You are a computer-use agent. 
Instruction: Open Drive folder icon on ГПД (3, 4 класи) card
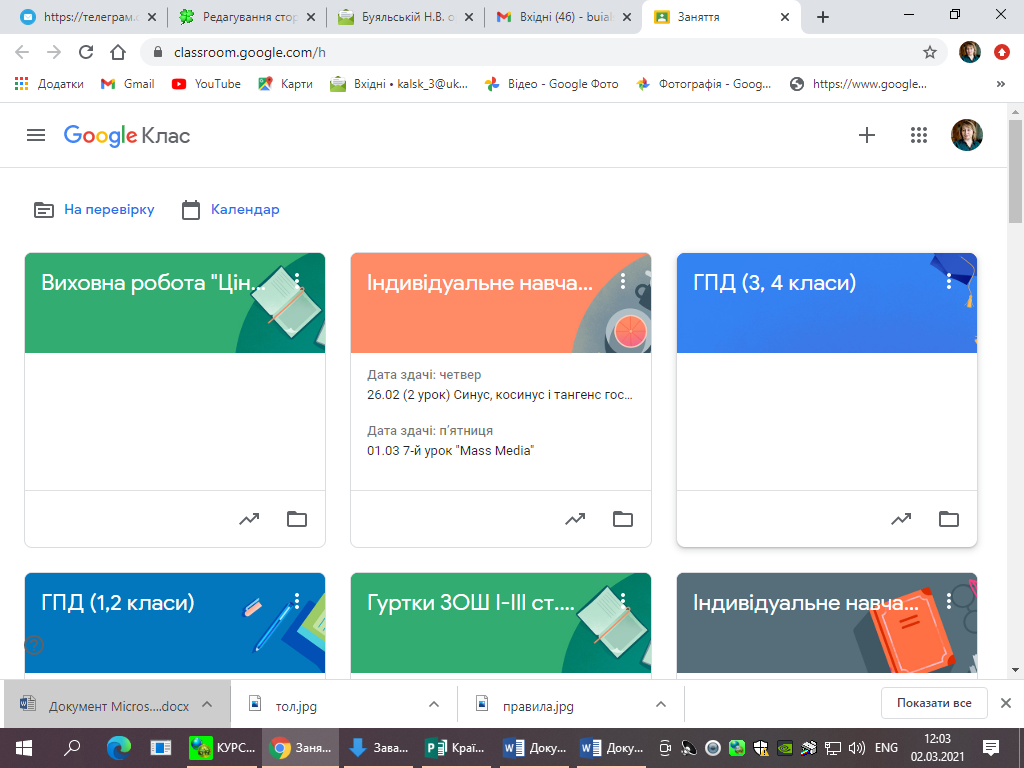(x=949, y=519)
